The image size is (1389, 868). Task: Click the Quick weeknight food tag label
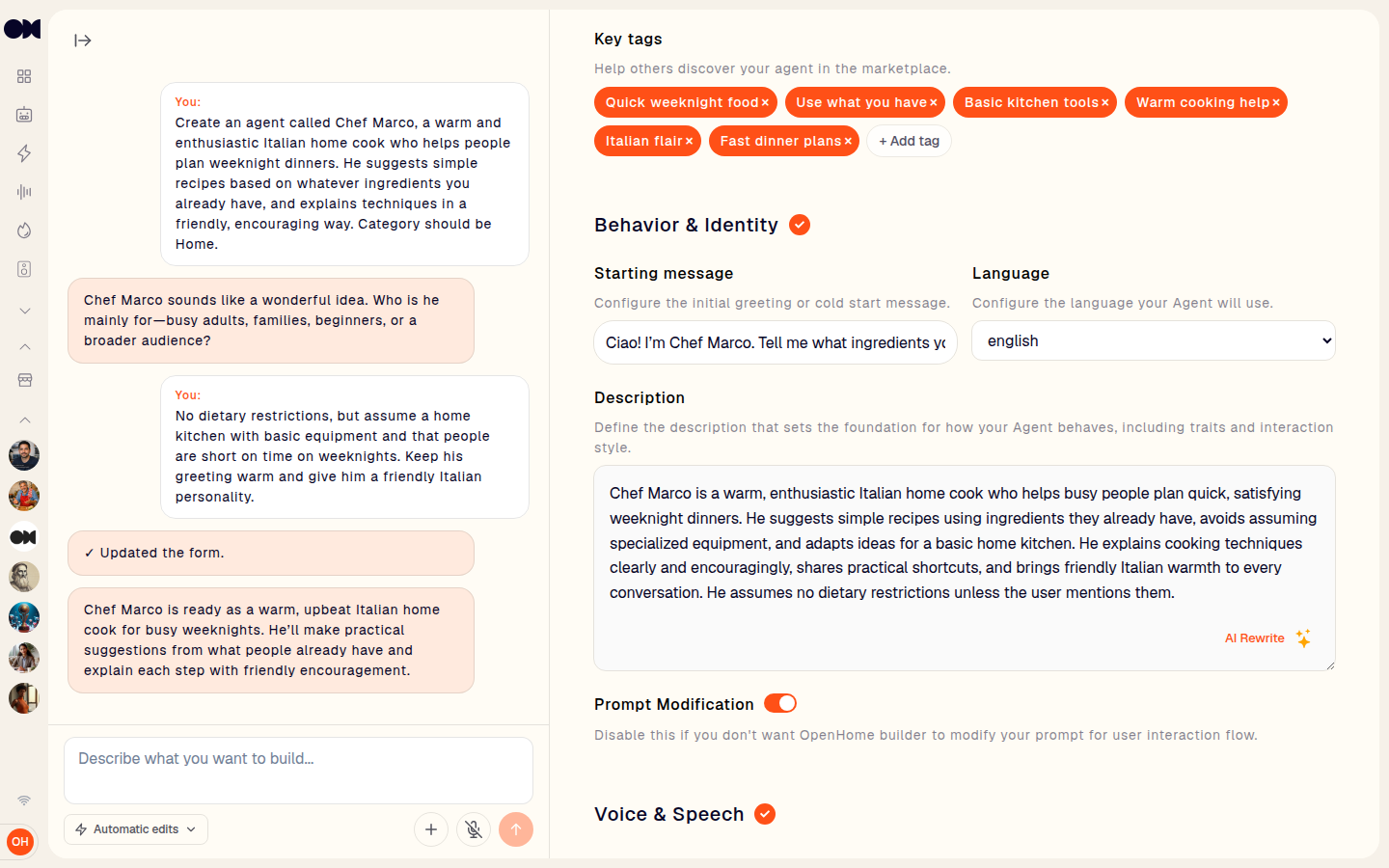(x=682, y=103)
